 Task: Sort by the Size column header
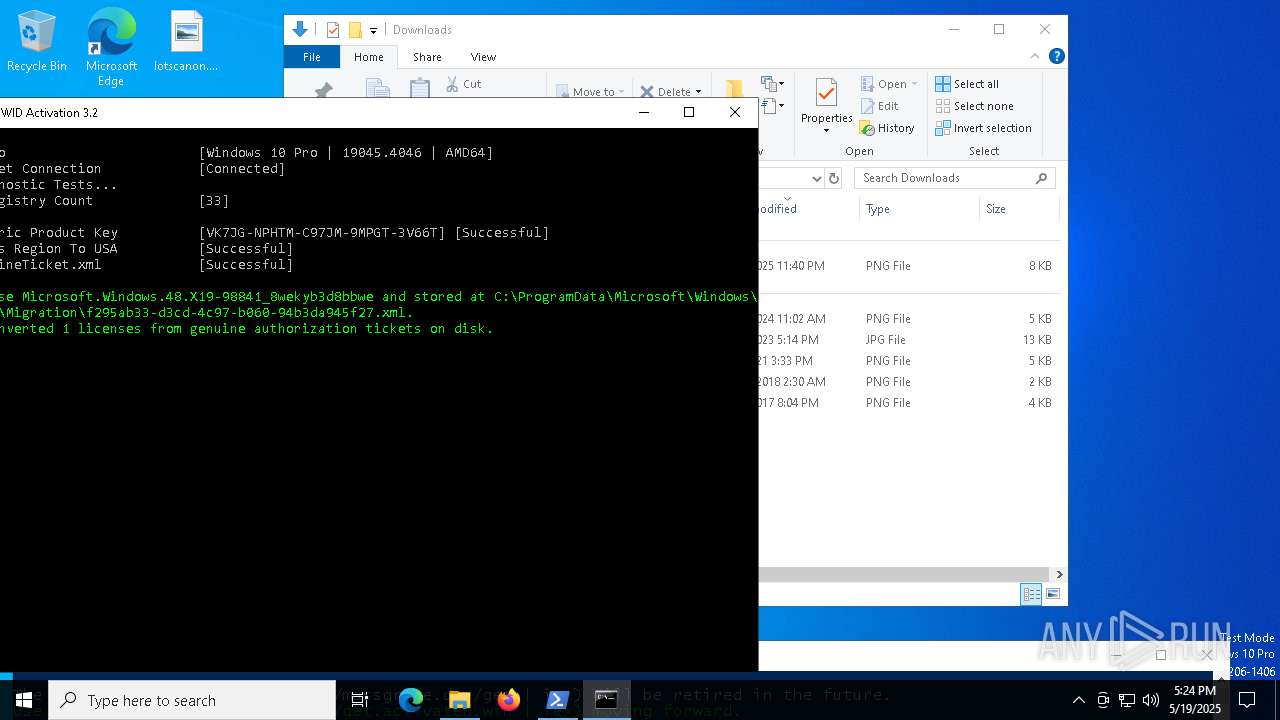1018,209
